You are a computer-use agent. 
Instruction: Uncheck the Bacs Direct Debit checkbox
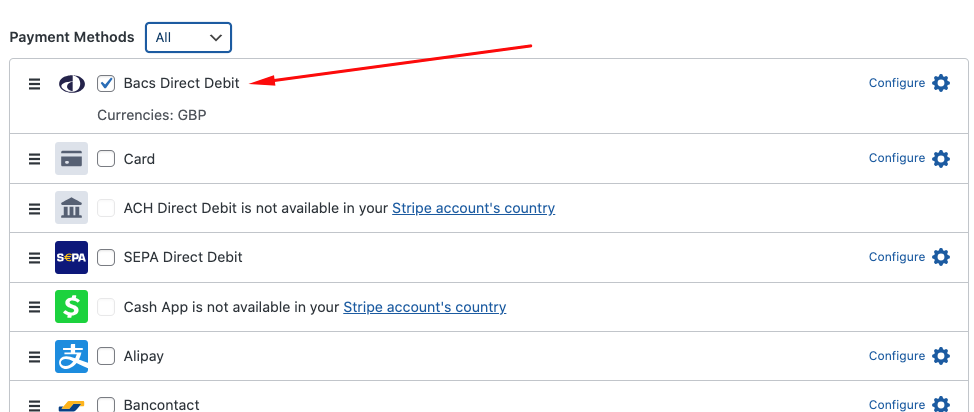tap(106, 84)
